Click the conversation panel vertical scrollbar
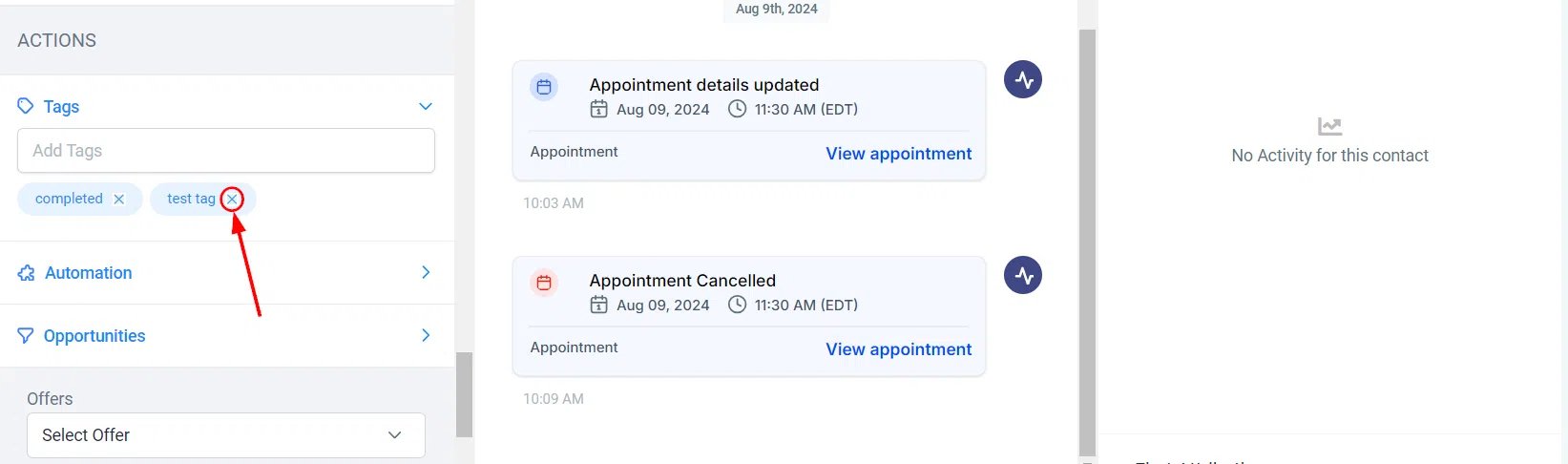Image resolution: width=1568 pixels, height=464 pixels. coord(1087,243)
